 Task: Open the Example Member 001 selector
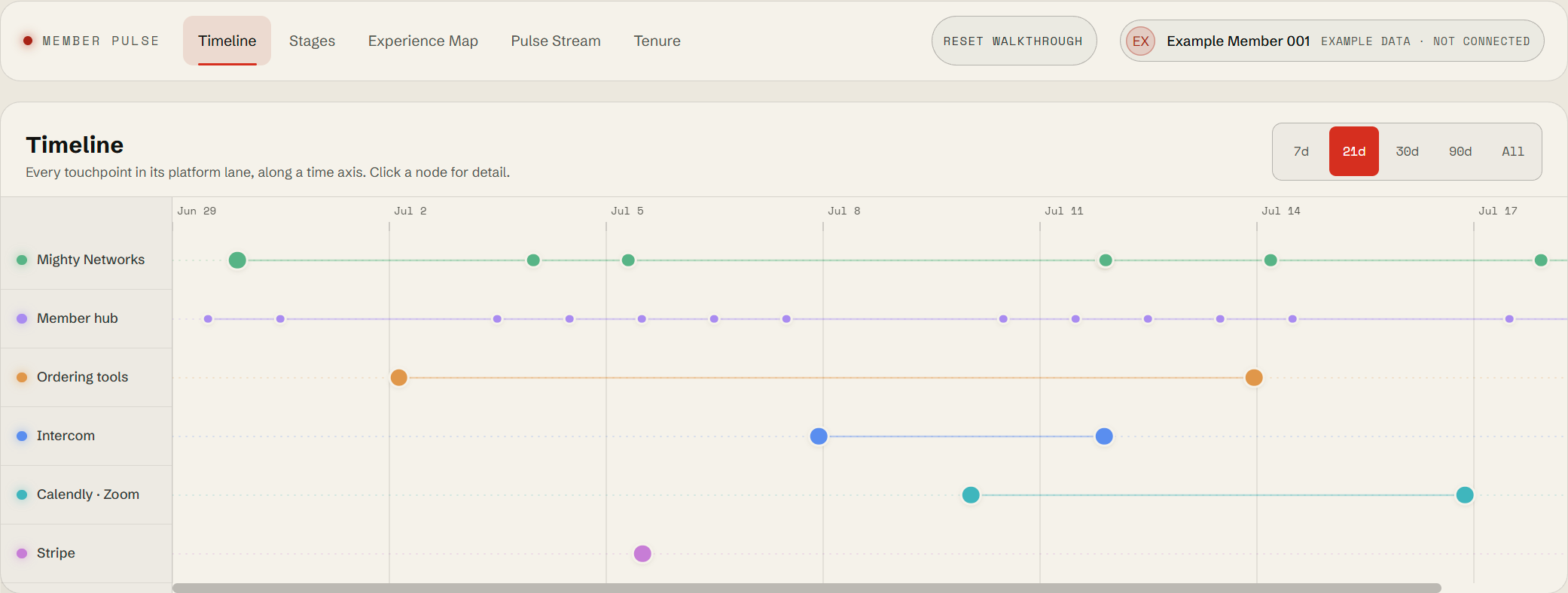click(1332, 41)
